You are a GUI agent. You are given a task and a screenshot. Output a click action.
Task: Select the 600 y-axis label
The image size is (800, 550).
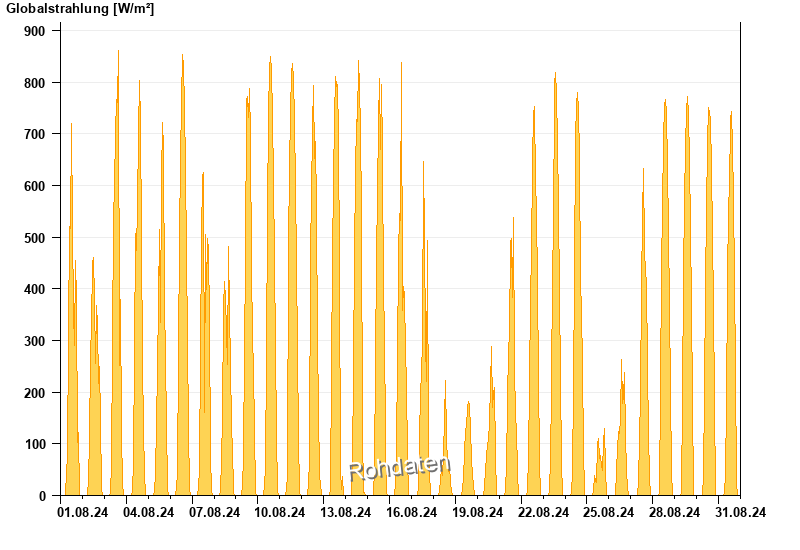[x=35, y=186]
